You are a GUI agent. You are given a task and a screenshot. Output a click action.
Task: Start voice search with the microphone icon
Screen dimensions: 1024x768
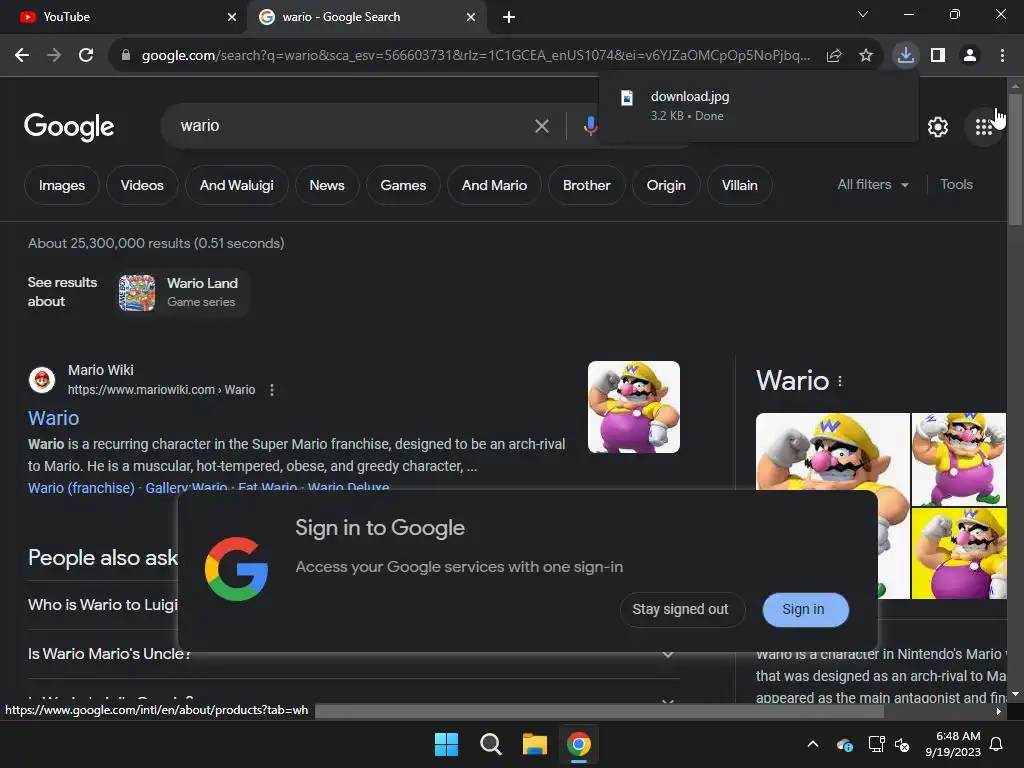590,125
